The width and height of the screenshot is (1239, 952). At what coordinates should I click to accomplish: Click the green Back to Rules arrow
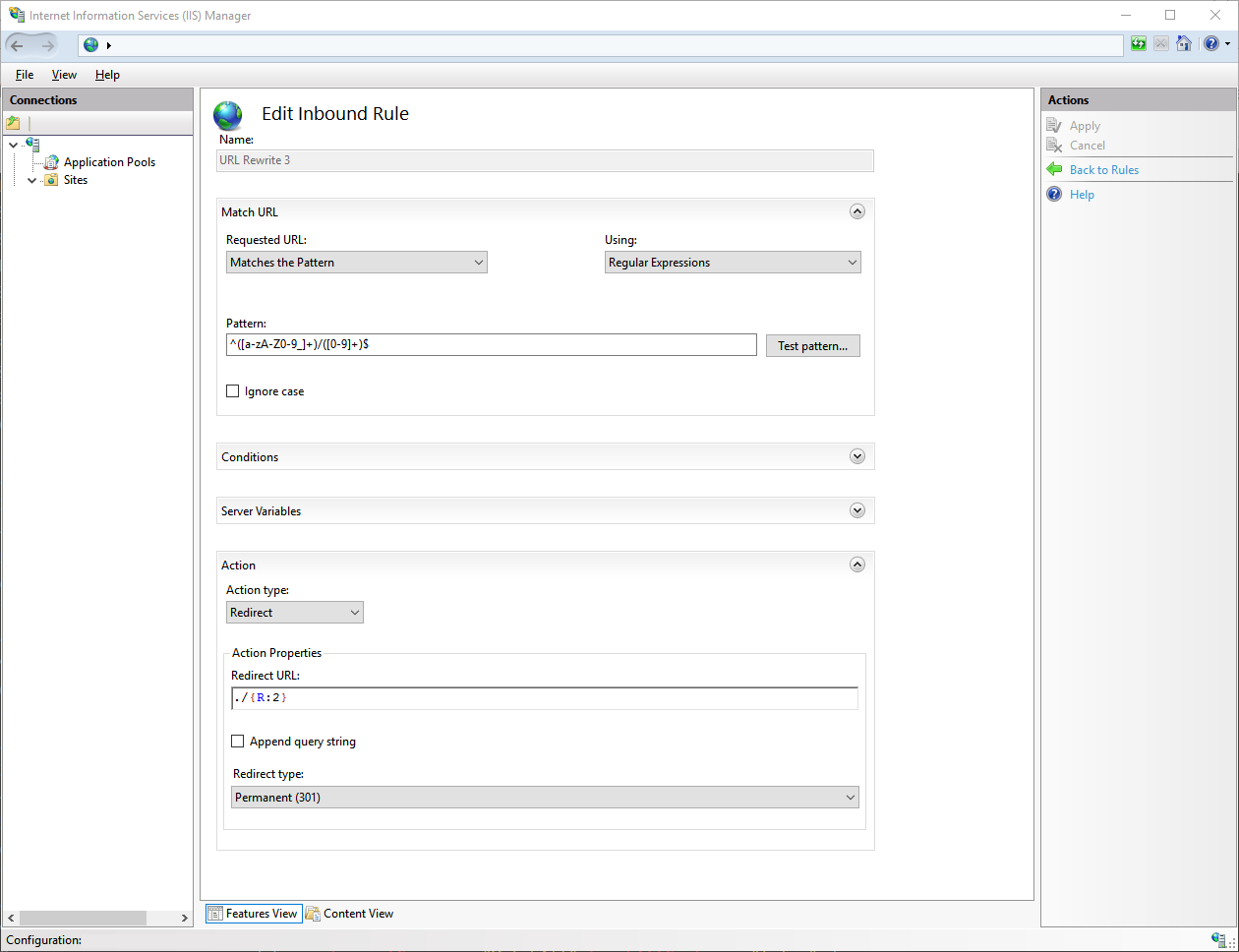1054,169
